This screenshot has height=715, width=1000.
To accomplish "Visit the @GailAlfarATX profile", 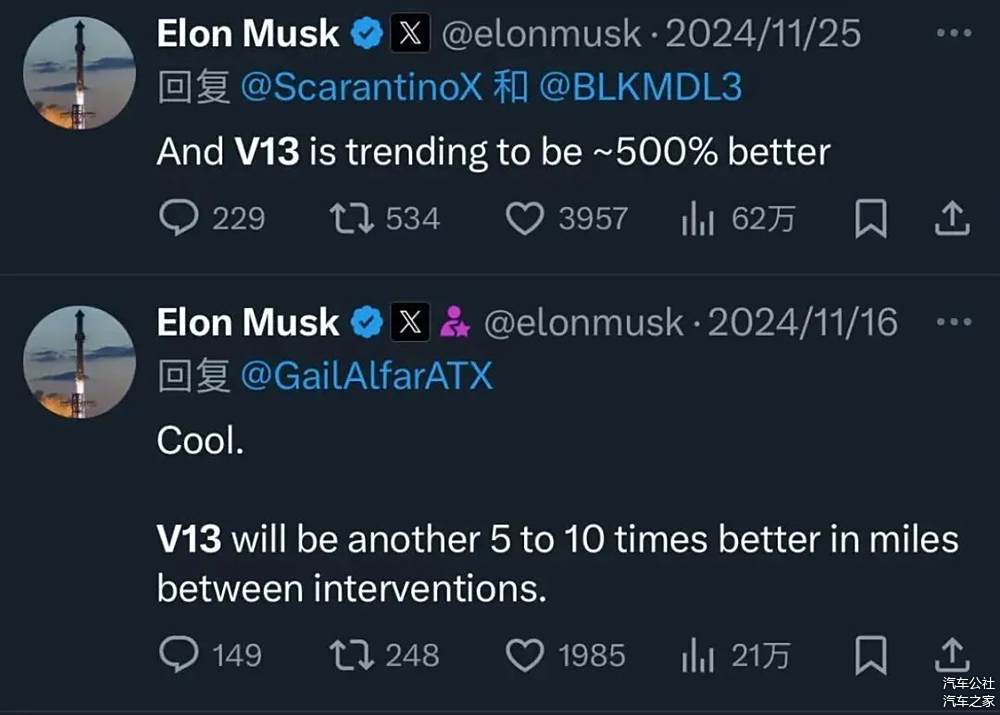I will pos(367,376).
